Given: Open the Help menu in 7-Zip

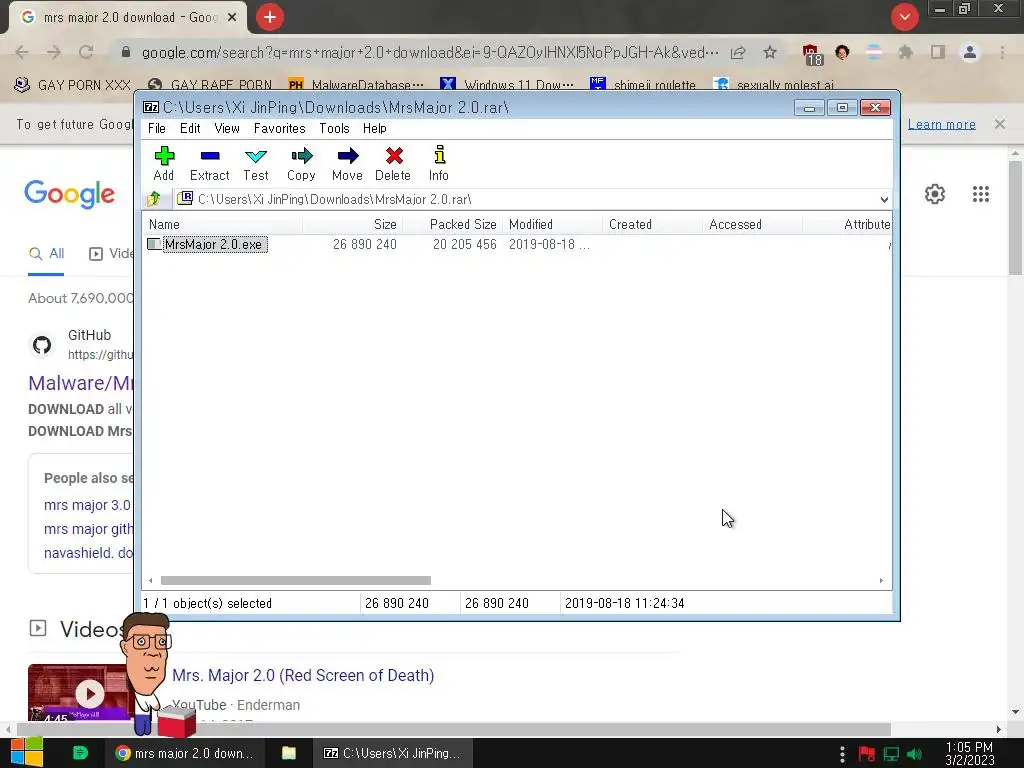Looking at the screenshot, I should pos(375,129).
